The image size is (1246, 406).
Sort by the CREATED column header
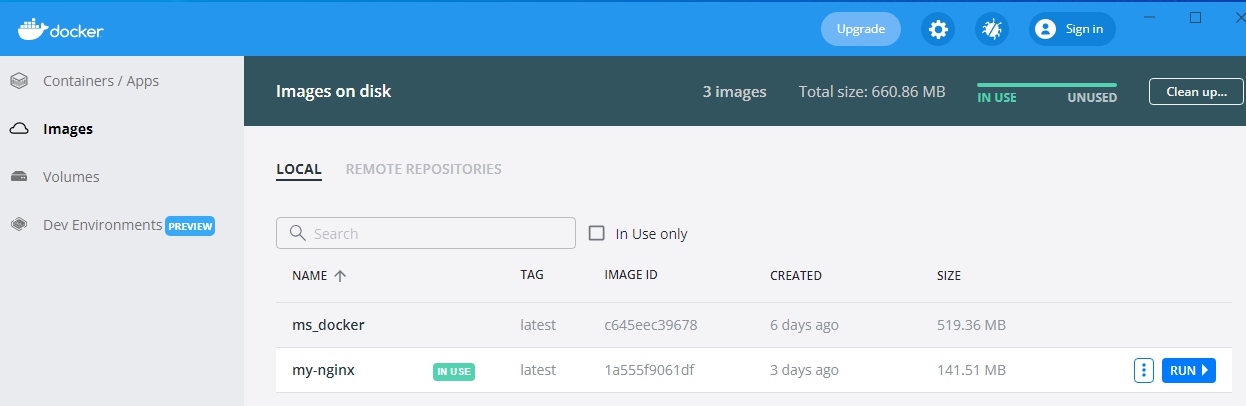coord(796,275)
